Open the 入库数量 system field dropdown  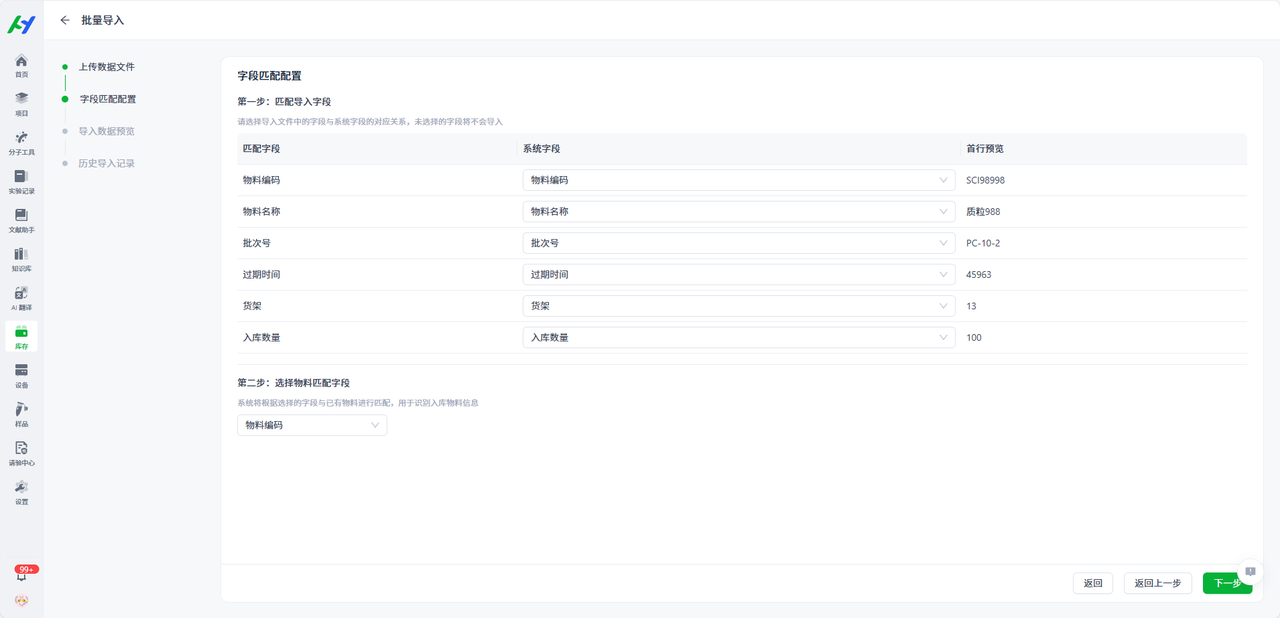(x=738, y=337)
